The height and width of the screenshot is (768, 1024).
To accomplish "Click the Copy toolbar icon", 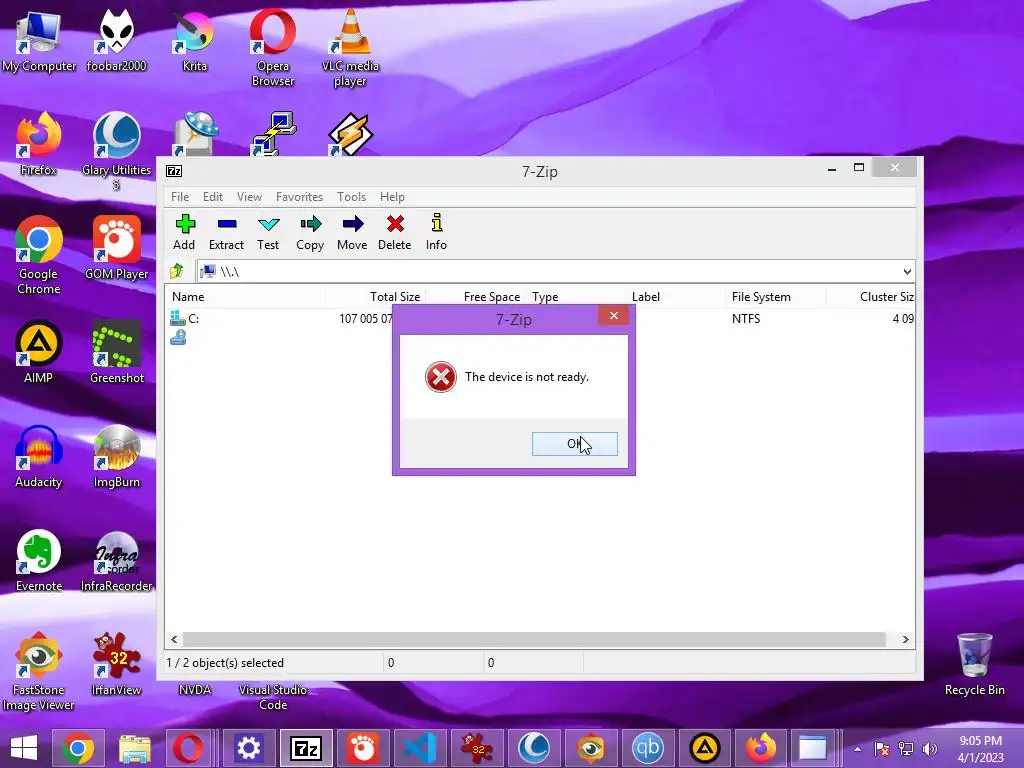I will 310,232.
